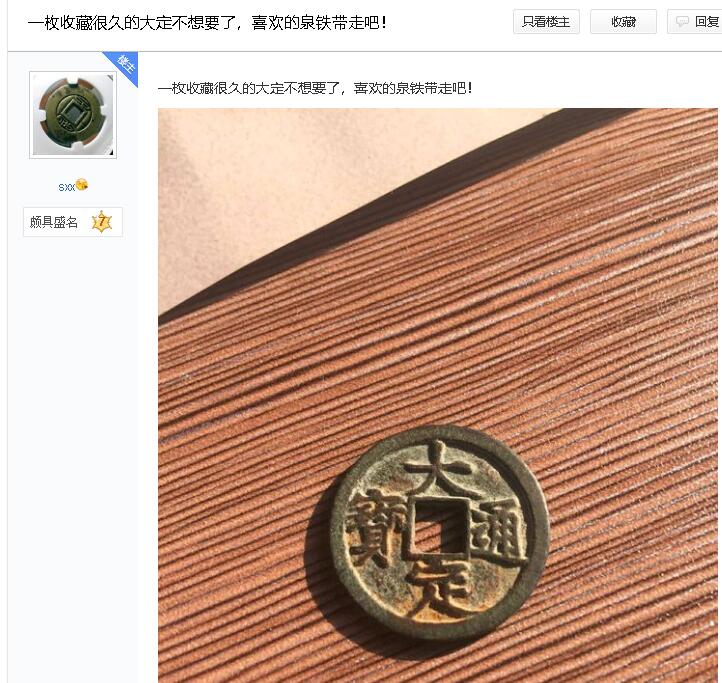Image resolution: width=722 pixels, height=683 pixels.
Task: Click the 定 character on the coin
Action: pyautogui.click(x=440, y=590)
